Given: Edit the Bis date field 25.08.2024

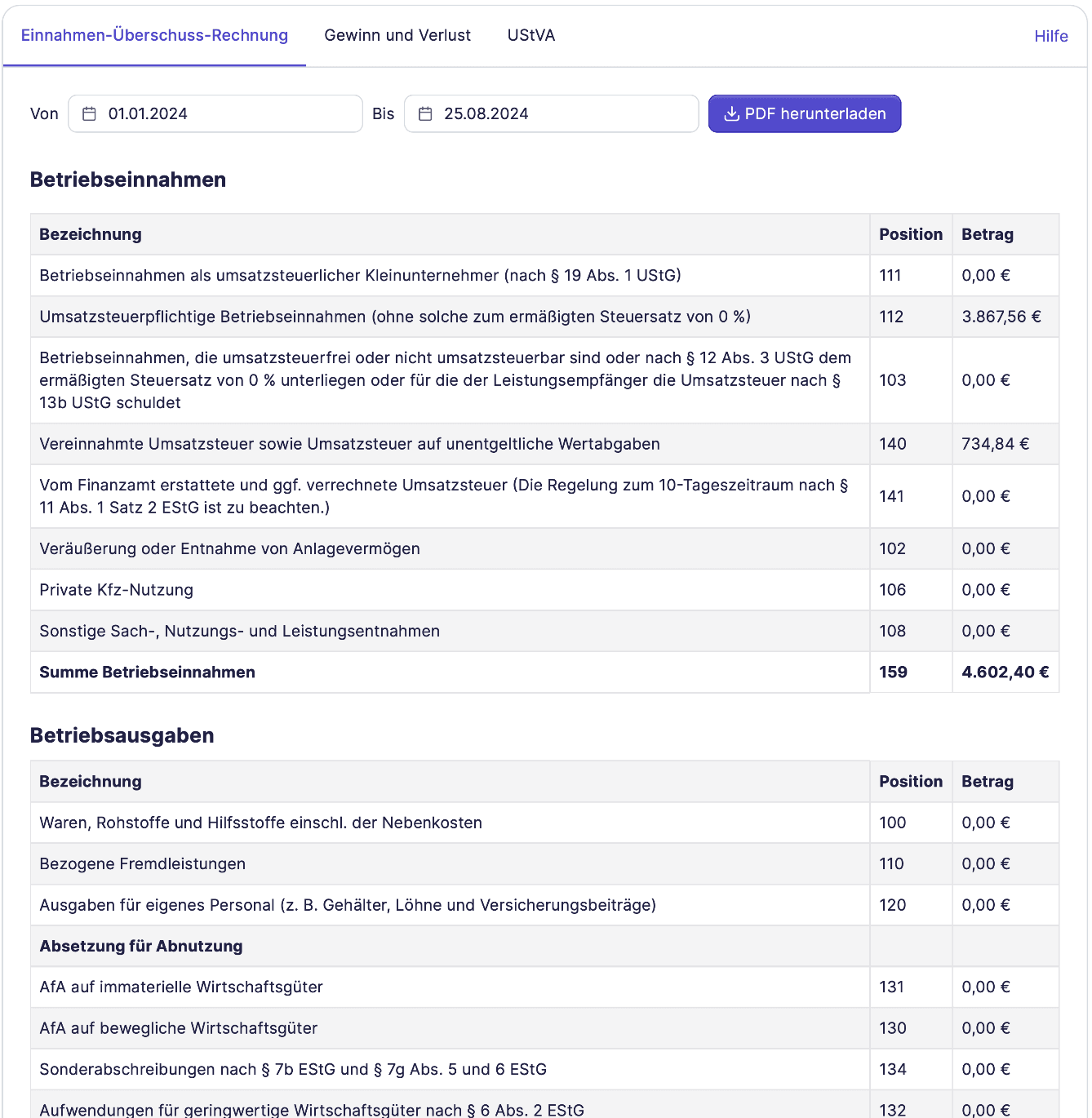Looking at the screenshot, I should coord(552,113).
